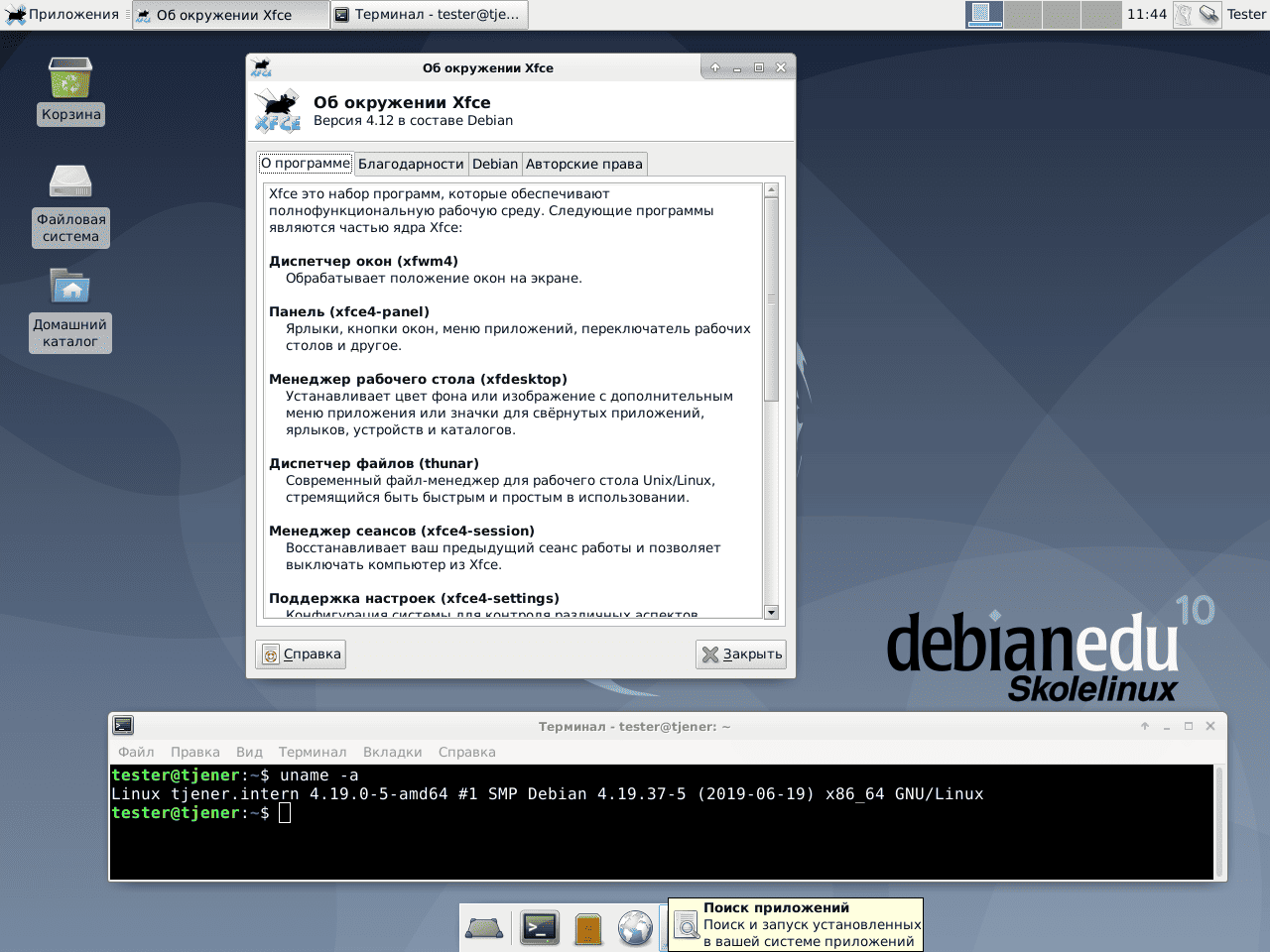This screenshot has height=952, width=1270.
Task: Click 'Менеджер сеансов (xfce4-session)' heading
Action: [x=402, y=531]
